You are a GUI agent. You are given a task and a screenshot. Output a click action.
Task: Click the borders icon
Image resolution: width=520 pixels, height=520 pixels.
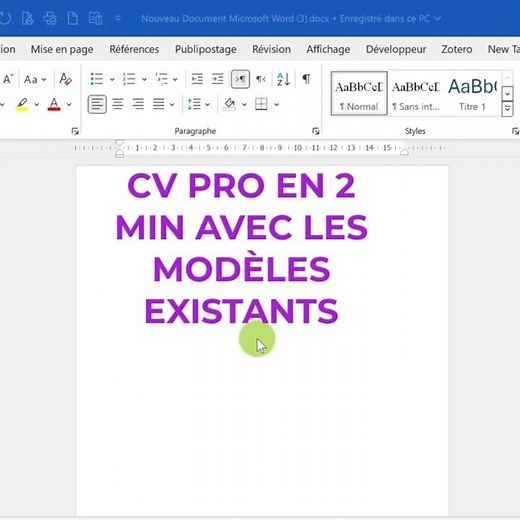pos(261,104)
